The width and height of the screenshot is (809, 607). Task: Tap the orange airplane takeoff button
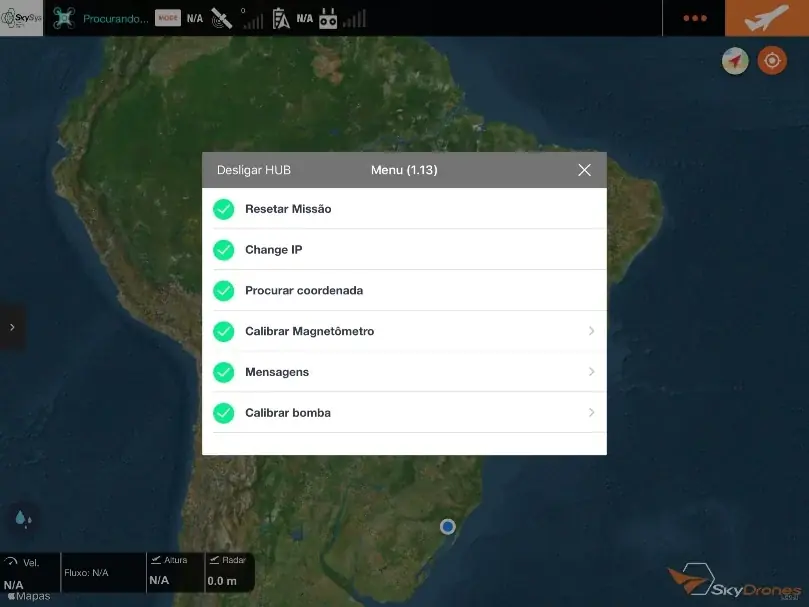(x=767, y=18)
